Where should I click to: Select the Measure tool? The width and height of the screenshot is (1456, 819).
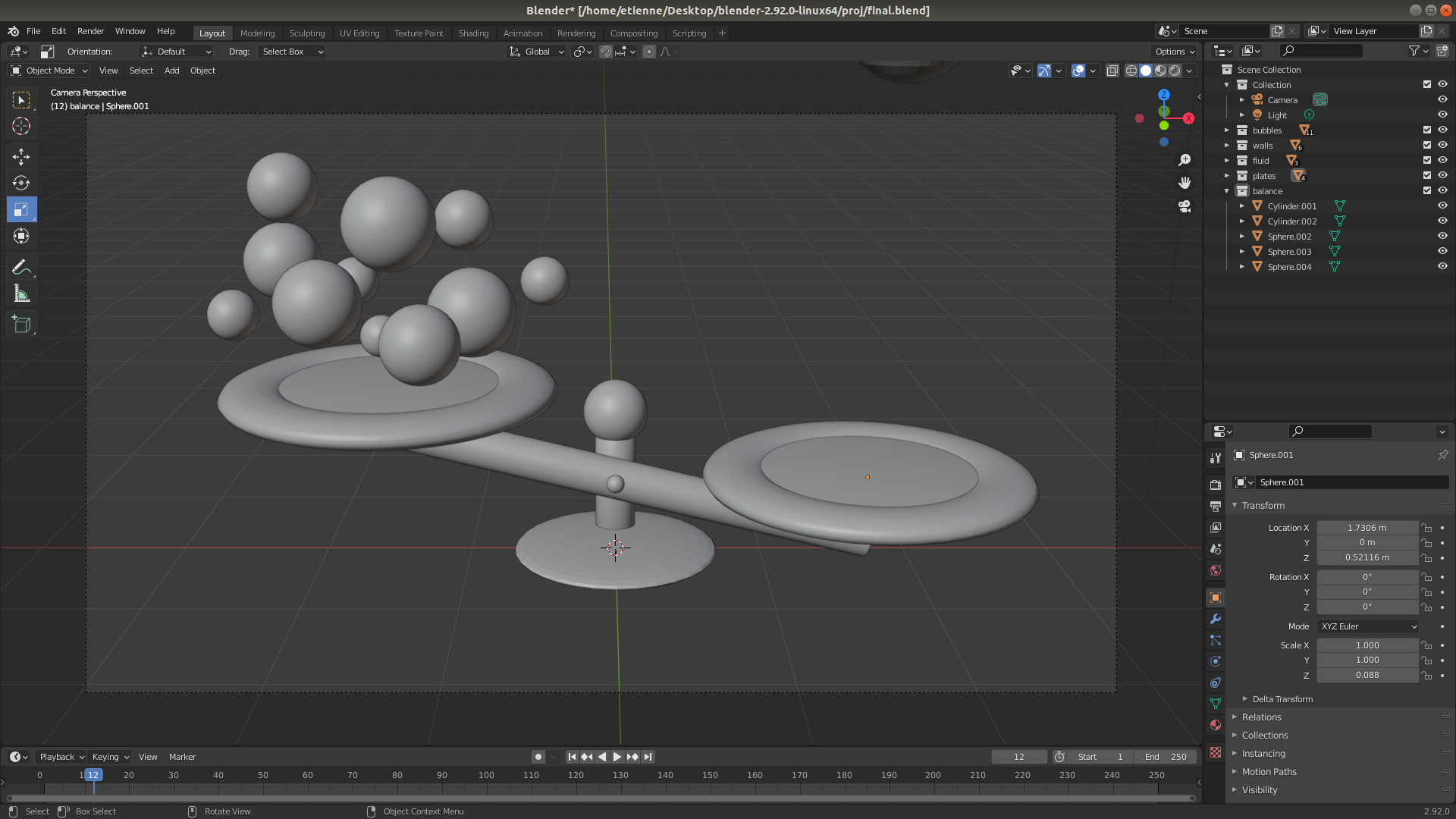[x=21, y=293]
